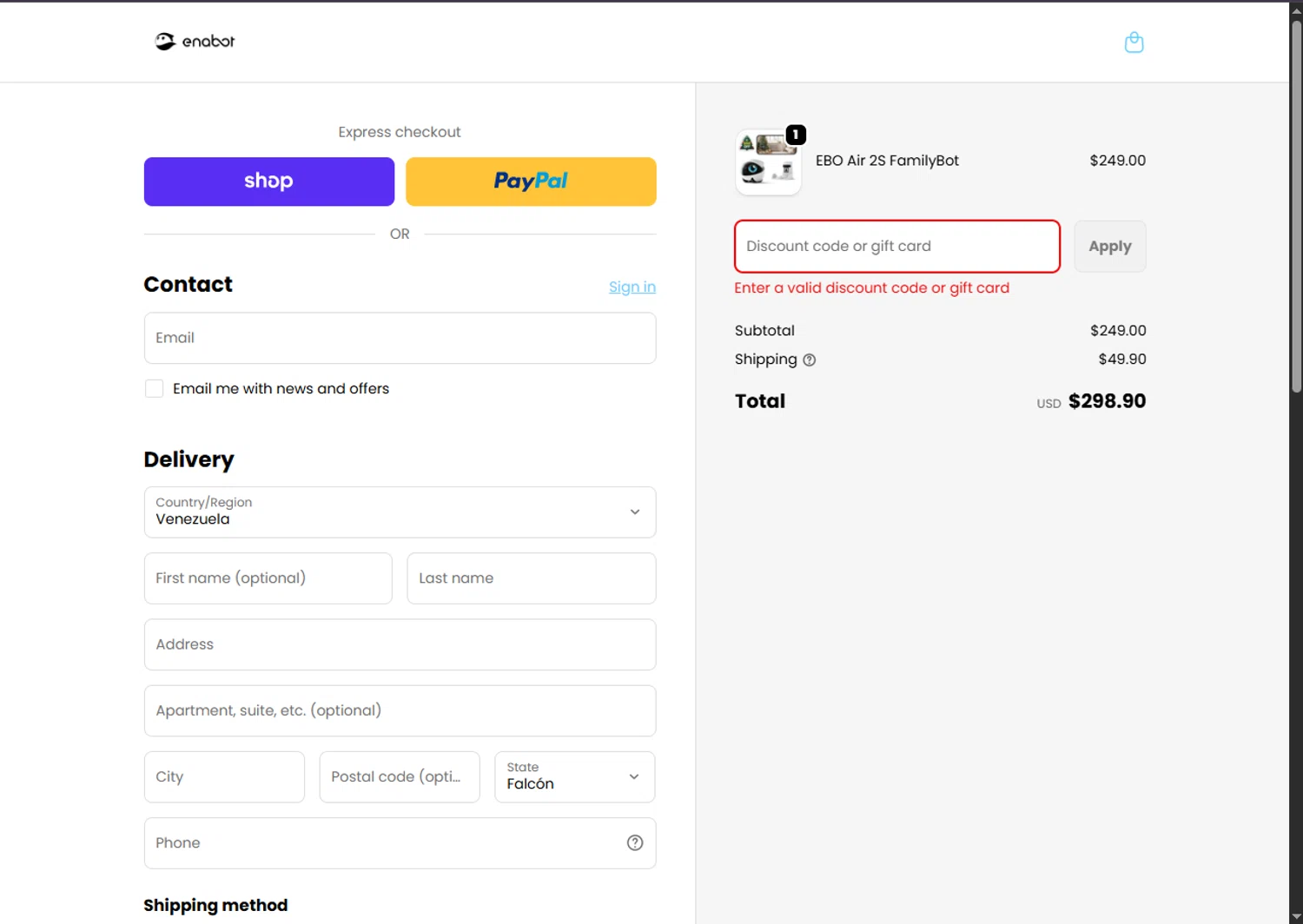This screenshot has width=1303, height=924.
Task: Click the '$298.90' total amount
Action: coord(1107,401)
